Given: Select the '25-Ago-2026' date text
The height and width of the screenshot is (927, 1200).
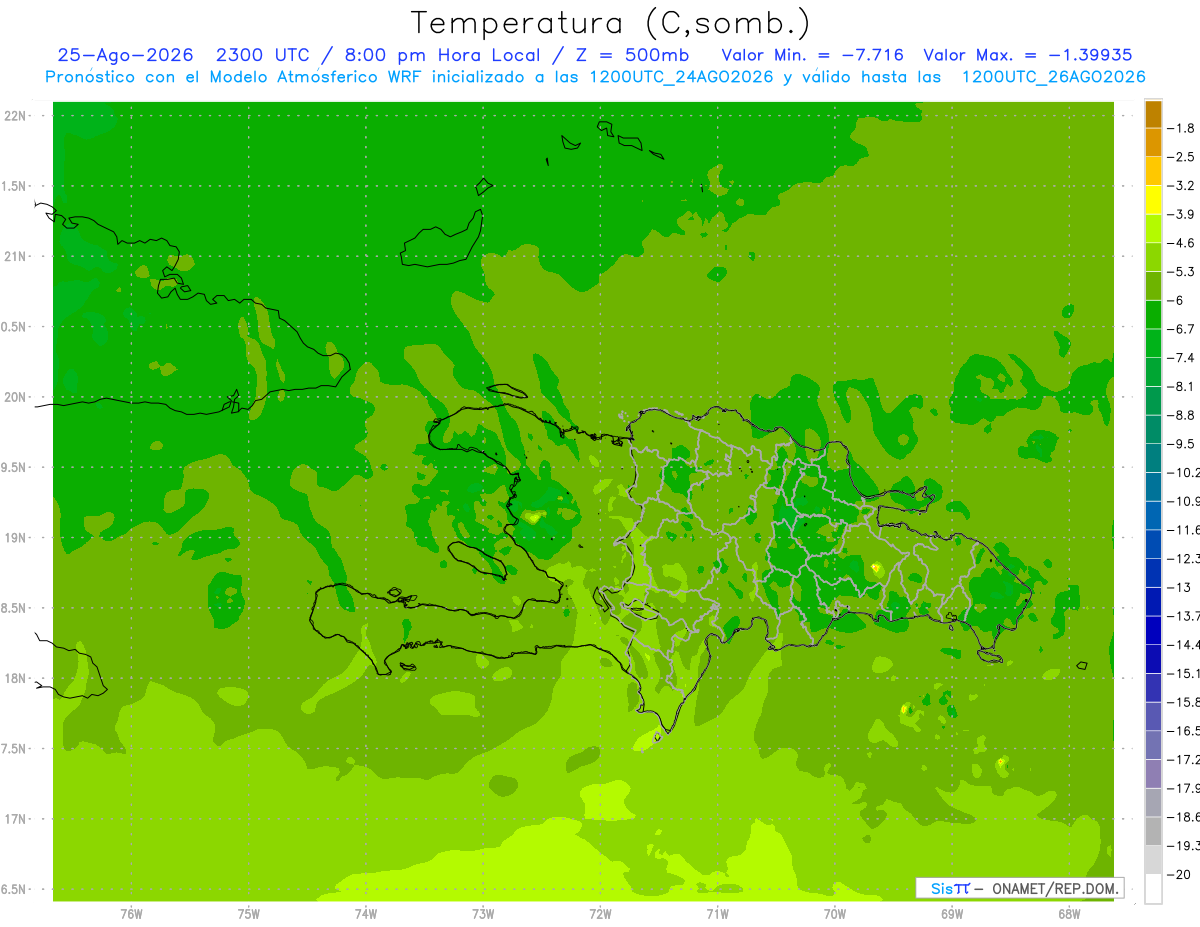Looking at the screenshot, I should tap(125, 55).
